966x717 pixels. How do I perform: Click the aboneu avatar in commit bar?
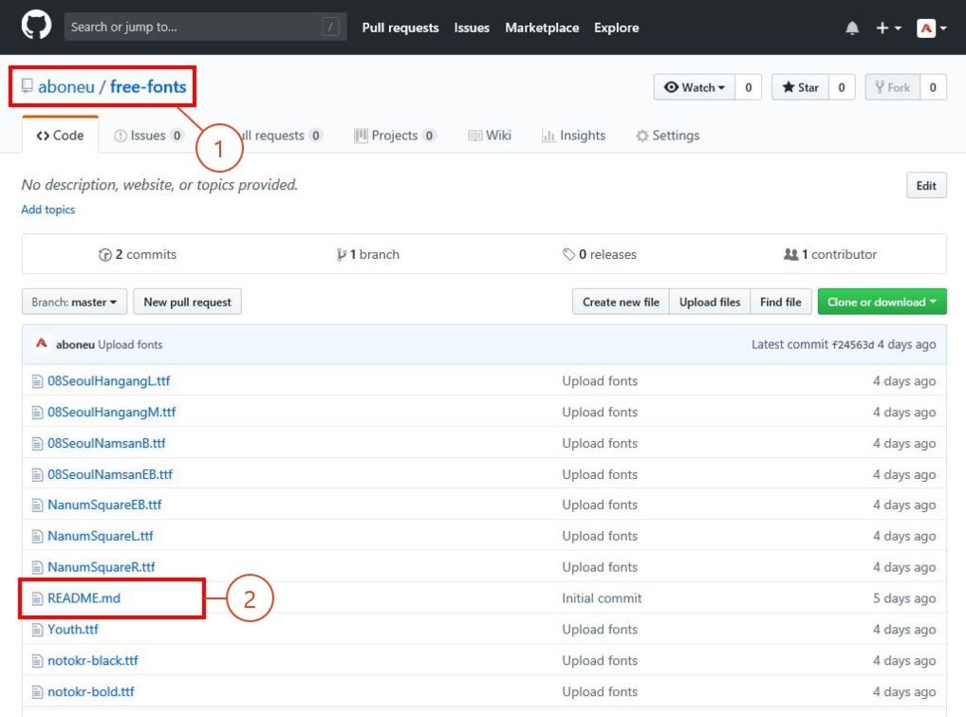(x=41, y=344)
